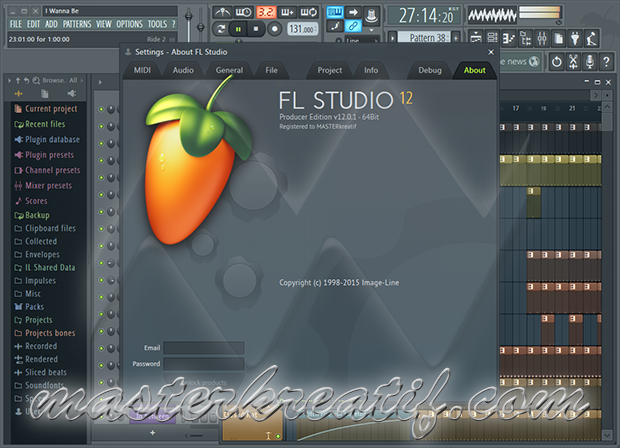Switch to the MIDI settings tab
This screenshot has height=448, width=620.
pyautogui.click(x=142, y=70)
